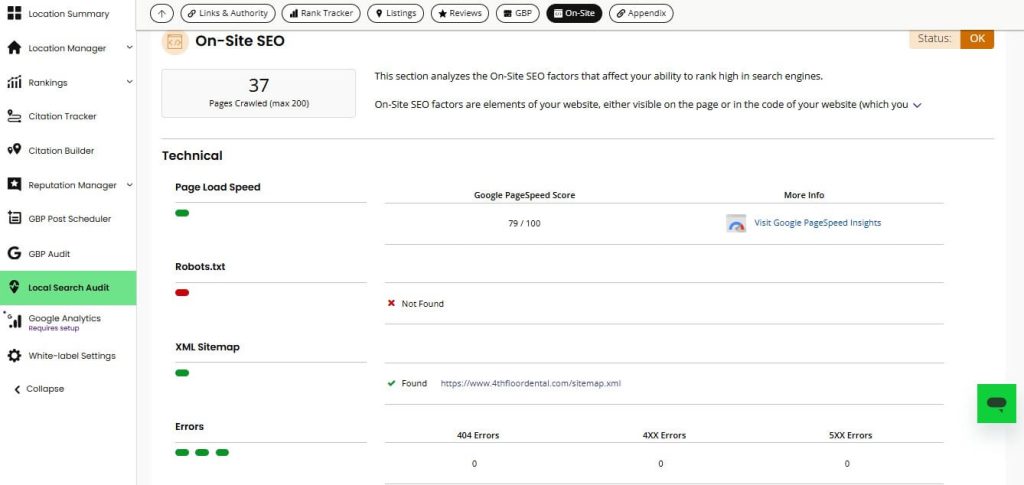
Task: Click the red X Not Found icon
Action: (x=391, y=304)
